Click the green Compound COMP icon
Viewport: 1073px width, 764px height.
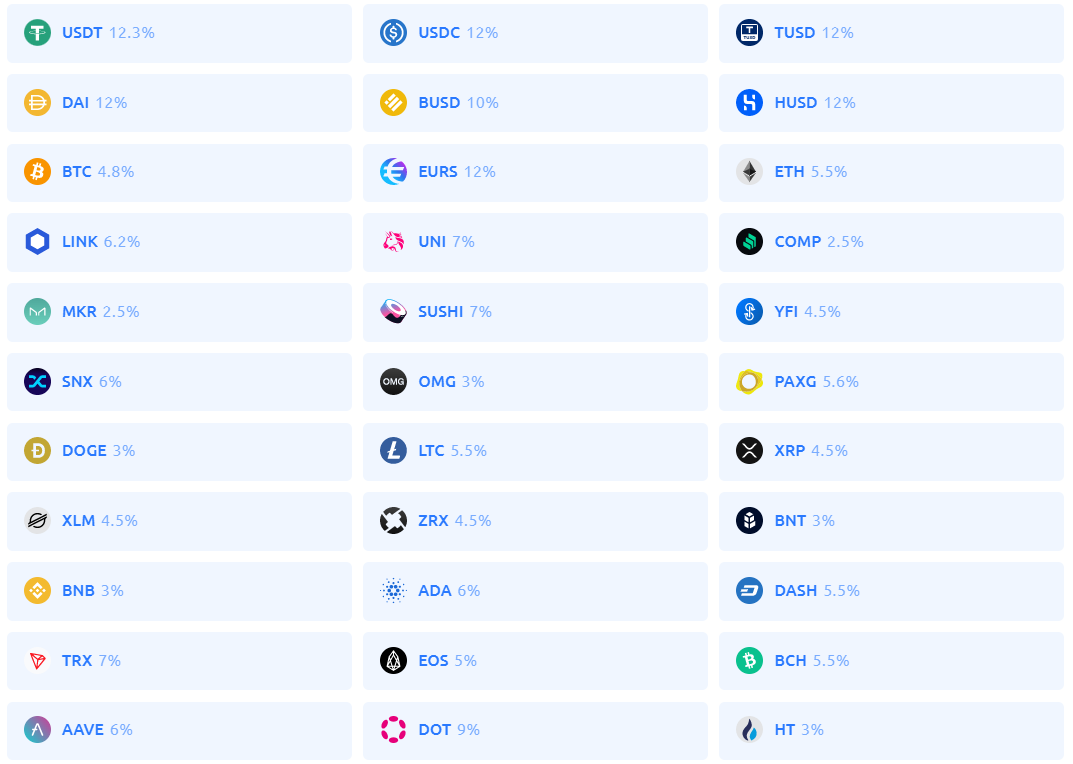coord(749,241)
